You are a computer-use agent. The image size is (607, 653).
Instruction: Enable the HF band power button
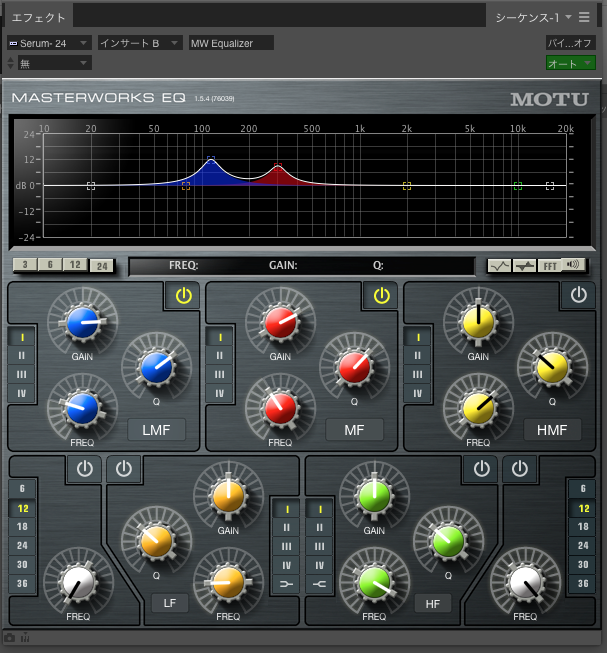481,469
